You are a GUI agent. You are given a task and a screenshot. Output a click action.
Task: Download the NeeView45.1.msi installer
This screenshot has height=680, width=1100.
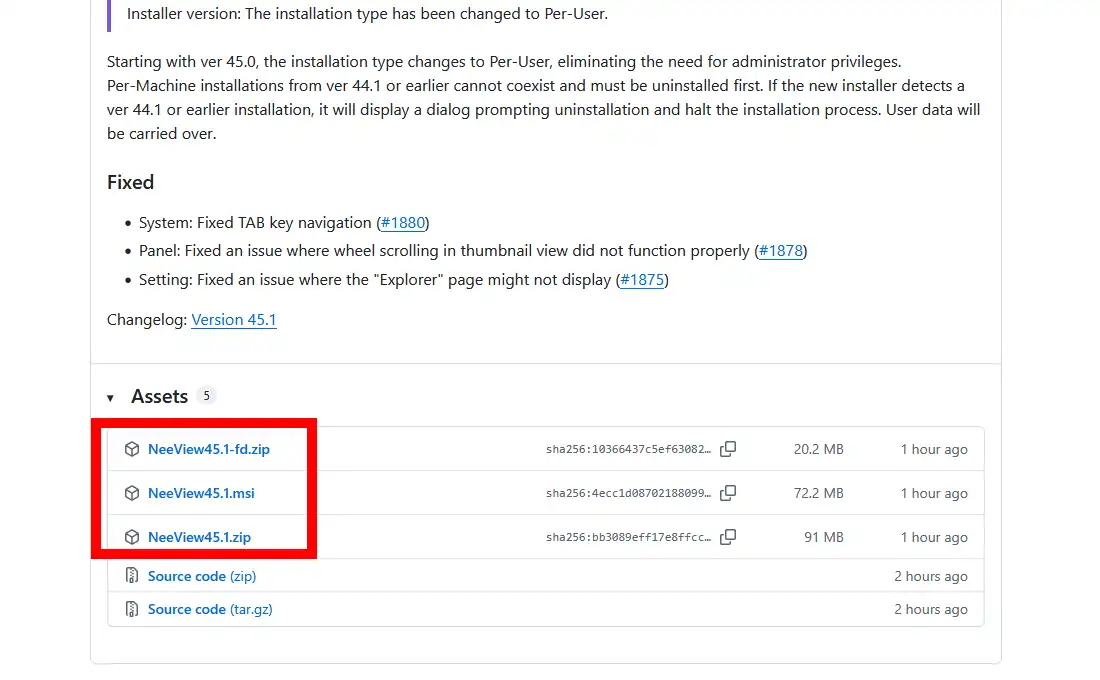201,494
